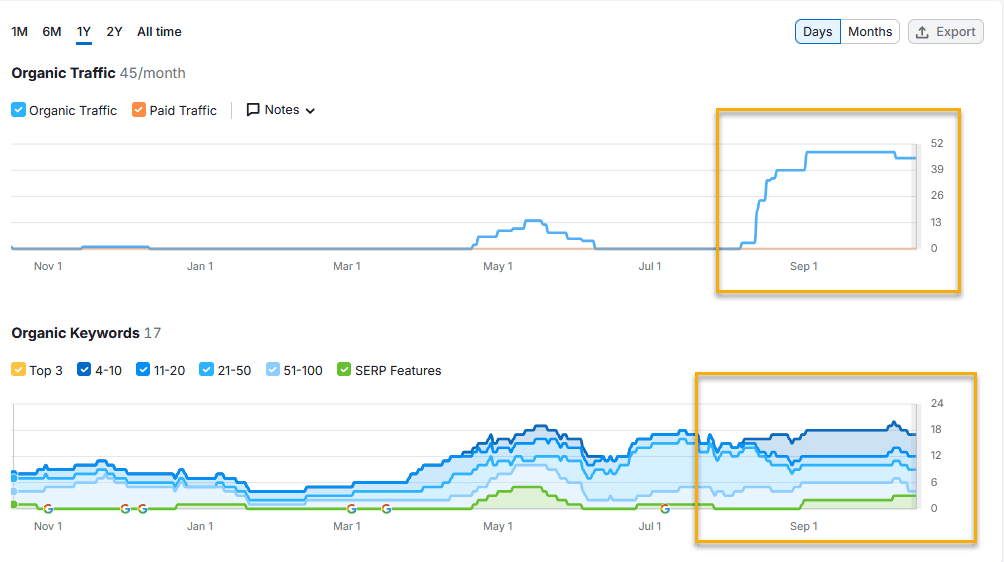Choose the 2Y time range
Image resolution: width=1004 pixels, height=562 pixels.
pos(114,32)
